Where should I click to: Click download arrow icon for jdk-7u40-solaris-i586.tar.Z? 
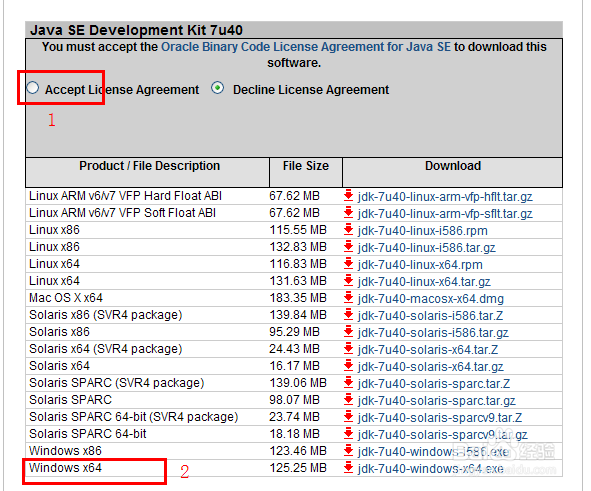(x=349, y=315)
